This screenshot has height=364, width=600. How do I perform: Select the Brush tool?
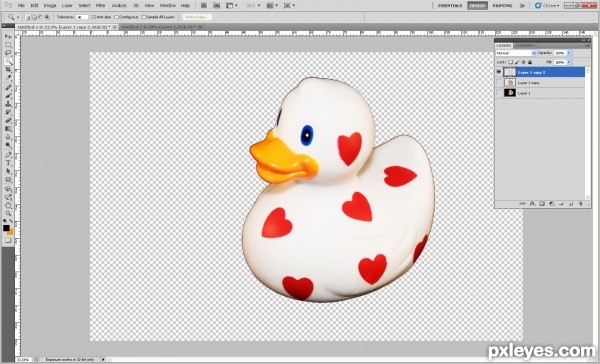[8, 96]
